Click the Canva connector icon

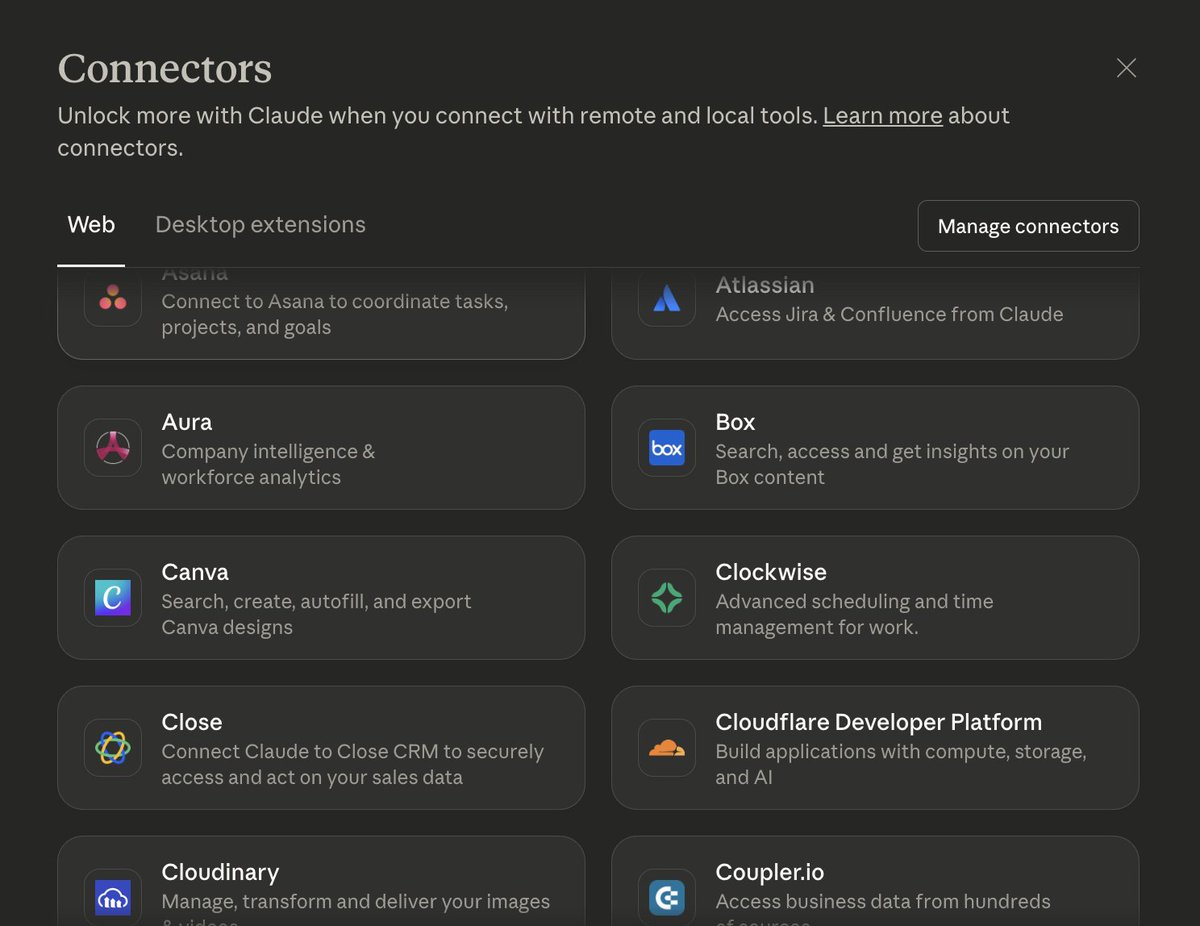pyautogui.click(x=112, y=598)
